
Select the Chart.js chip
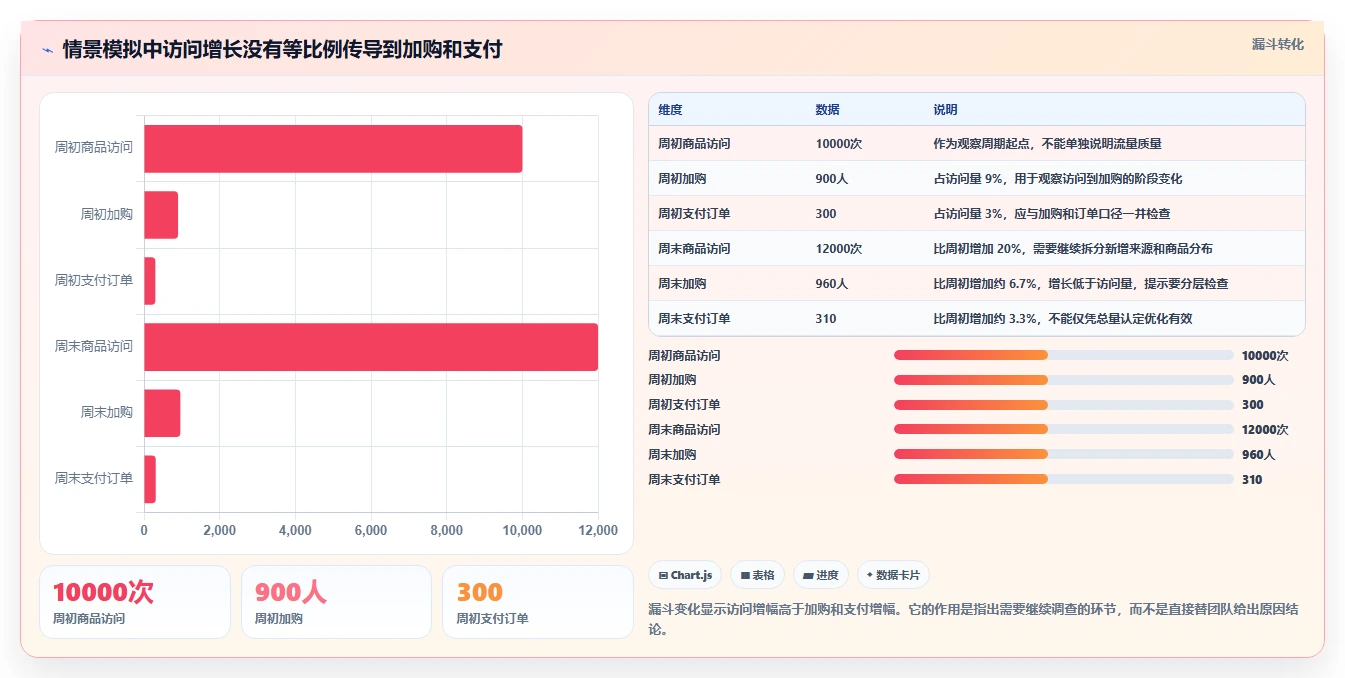685,575
